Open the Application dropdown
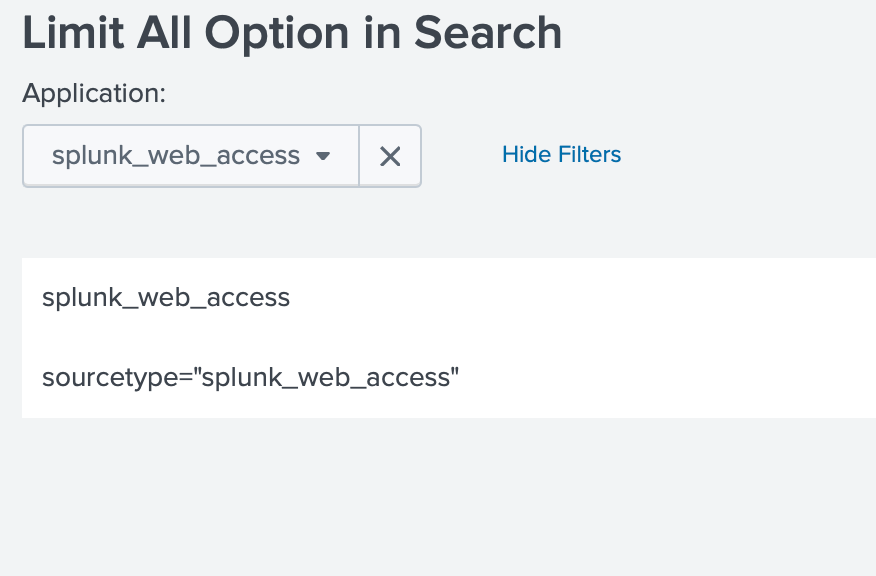Image resolution: width=876 pixels, height=576 pixels. 190,156
